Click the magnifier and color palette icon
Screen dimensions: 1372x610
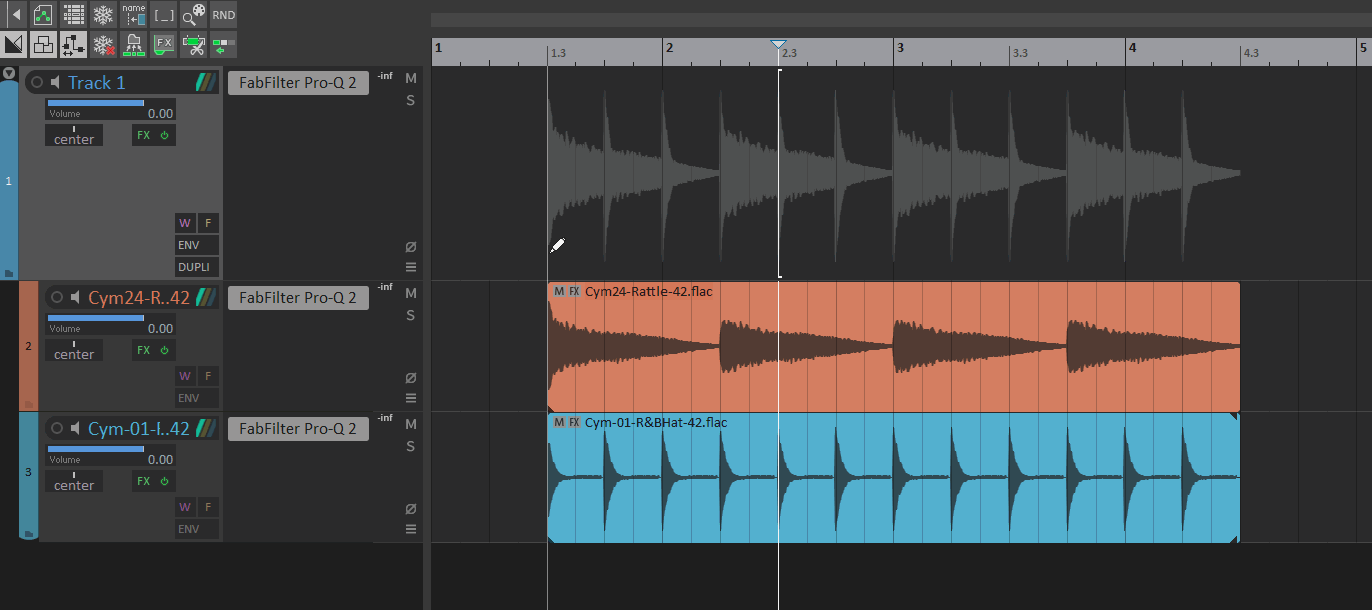[x=194, y=14]
